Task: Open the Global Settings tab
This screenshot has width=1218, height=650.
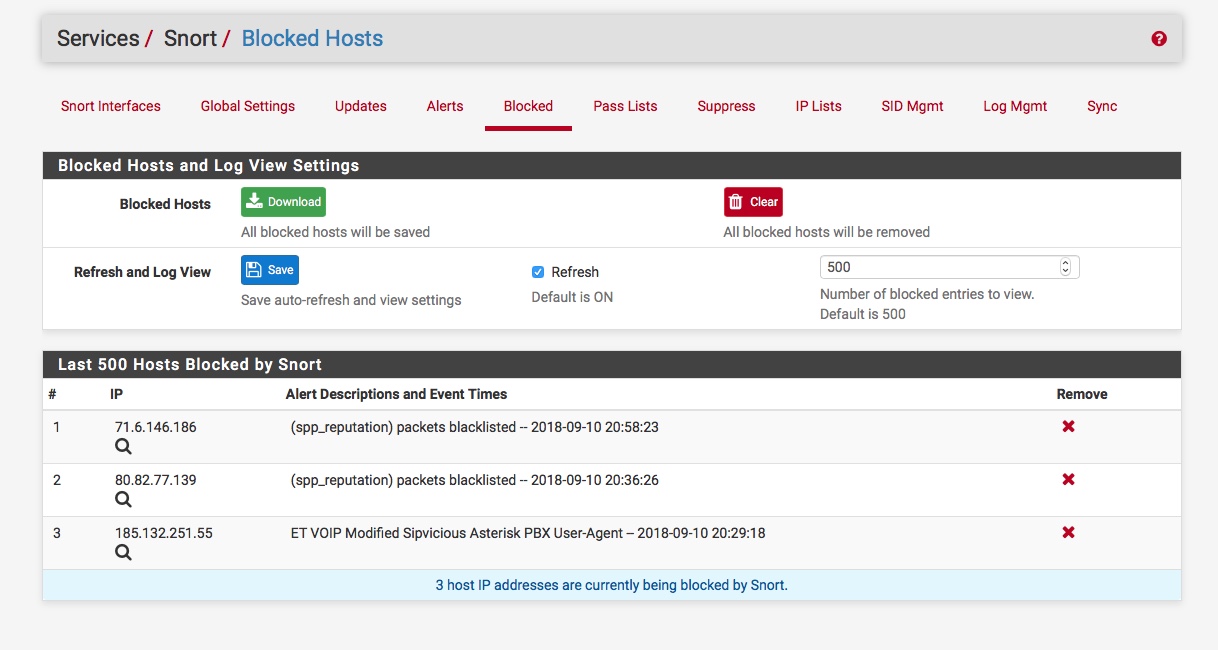Action: pyautogui.click(x=248, y=106)
